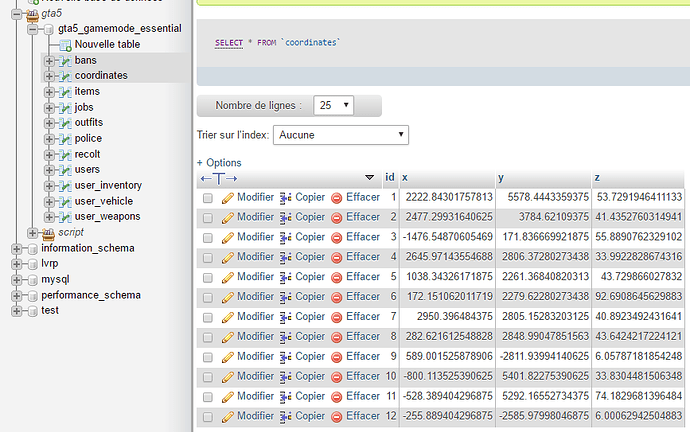Sort by the z column header
Screen dimensions: 690x432
click(x=597, y=178)
